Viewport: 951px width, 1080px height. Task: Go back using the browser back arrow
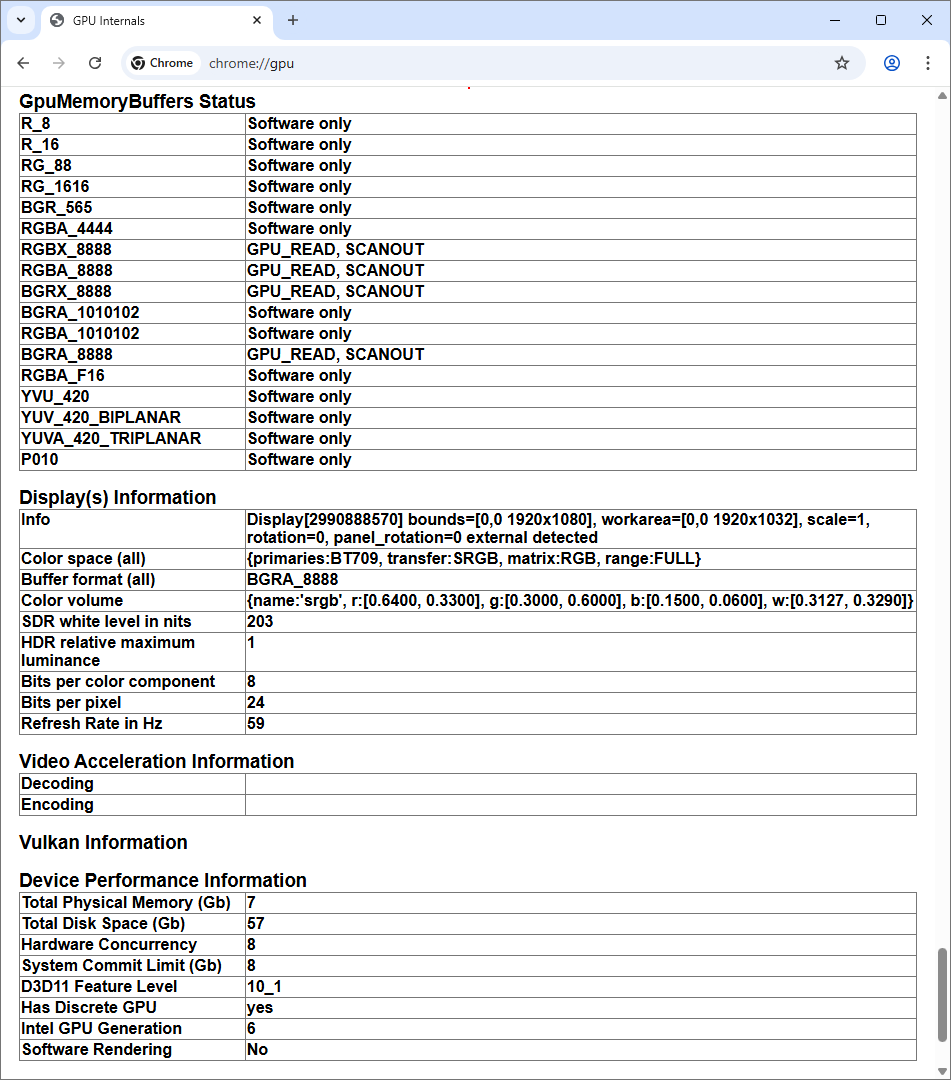pos(23,63)
